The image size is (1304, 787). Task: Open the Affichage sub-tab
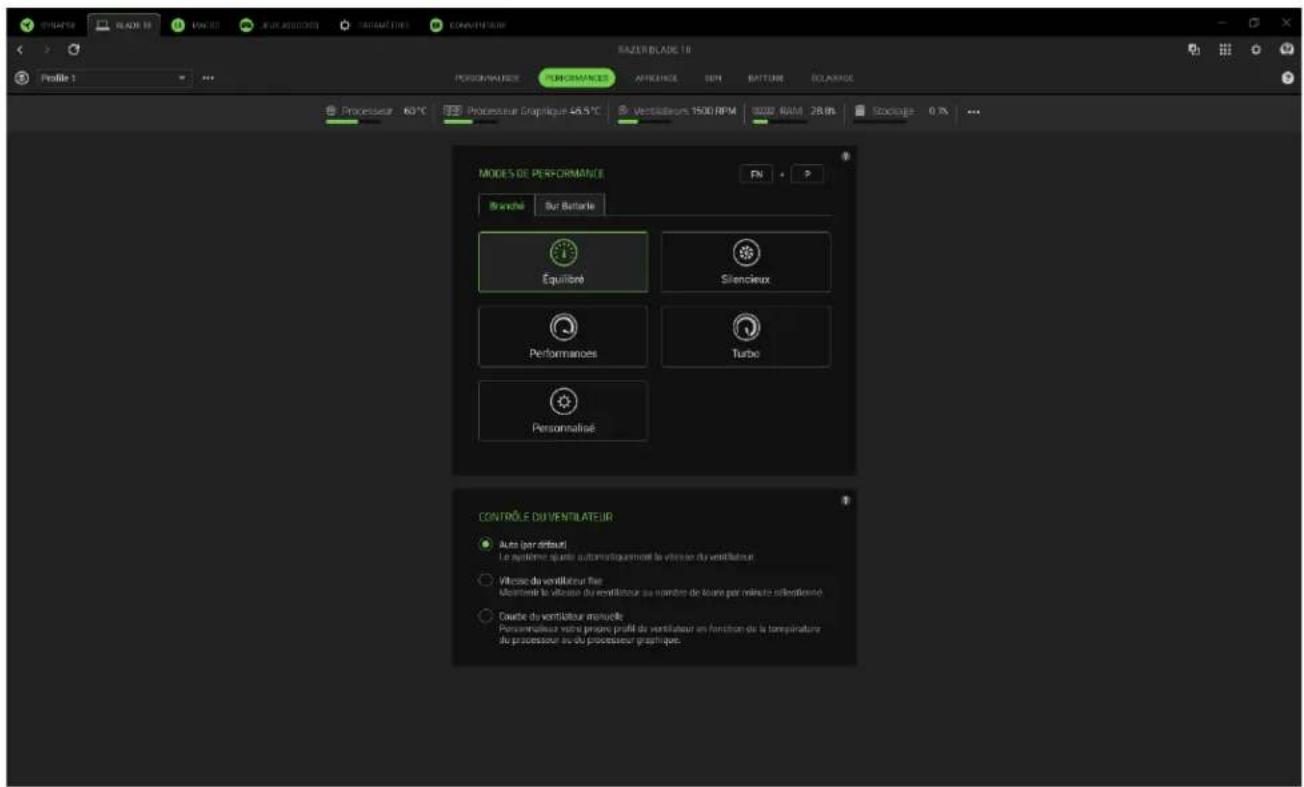656,77
